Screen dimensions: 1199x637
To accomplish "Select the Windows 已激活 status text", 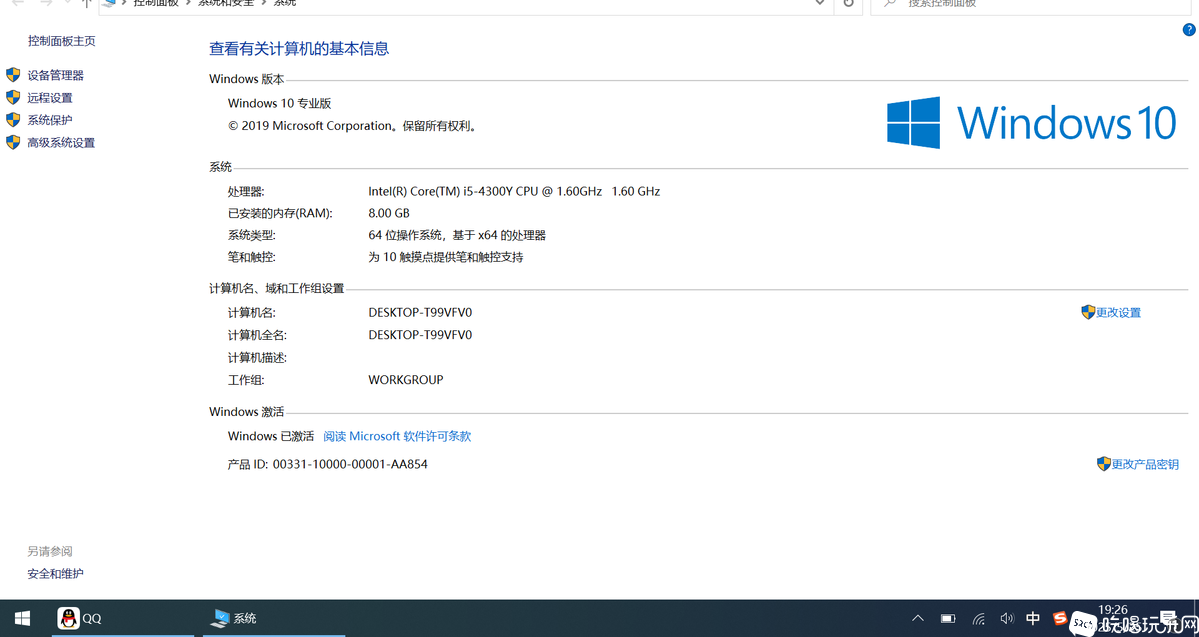I will point(271,436).
